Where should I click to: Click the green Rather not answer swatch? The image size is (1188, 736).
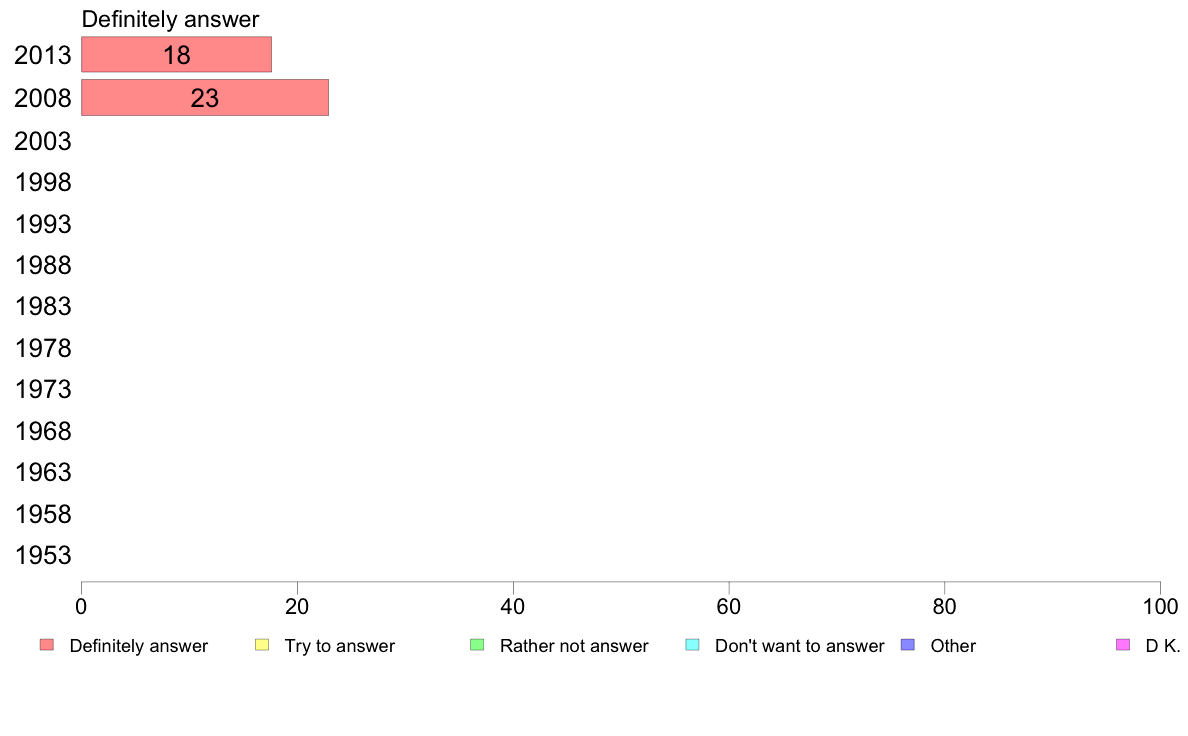[x=477, y=645]
